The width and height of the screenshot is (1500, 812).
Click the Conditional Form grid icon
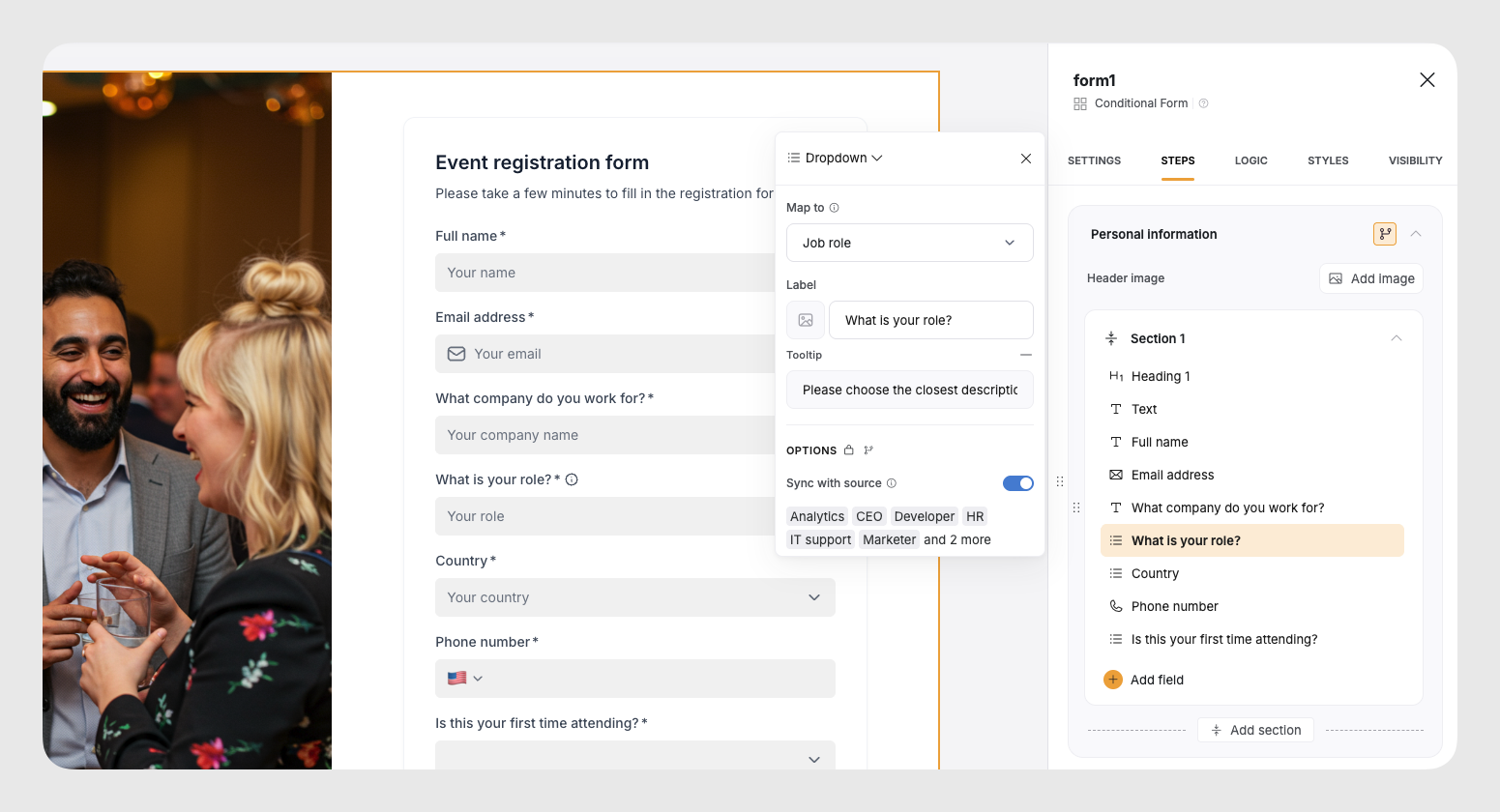coord(1080,103)
